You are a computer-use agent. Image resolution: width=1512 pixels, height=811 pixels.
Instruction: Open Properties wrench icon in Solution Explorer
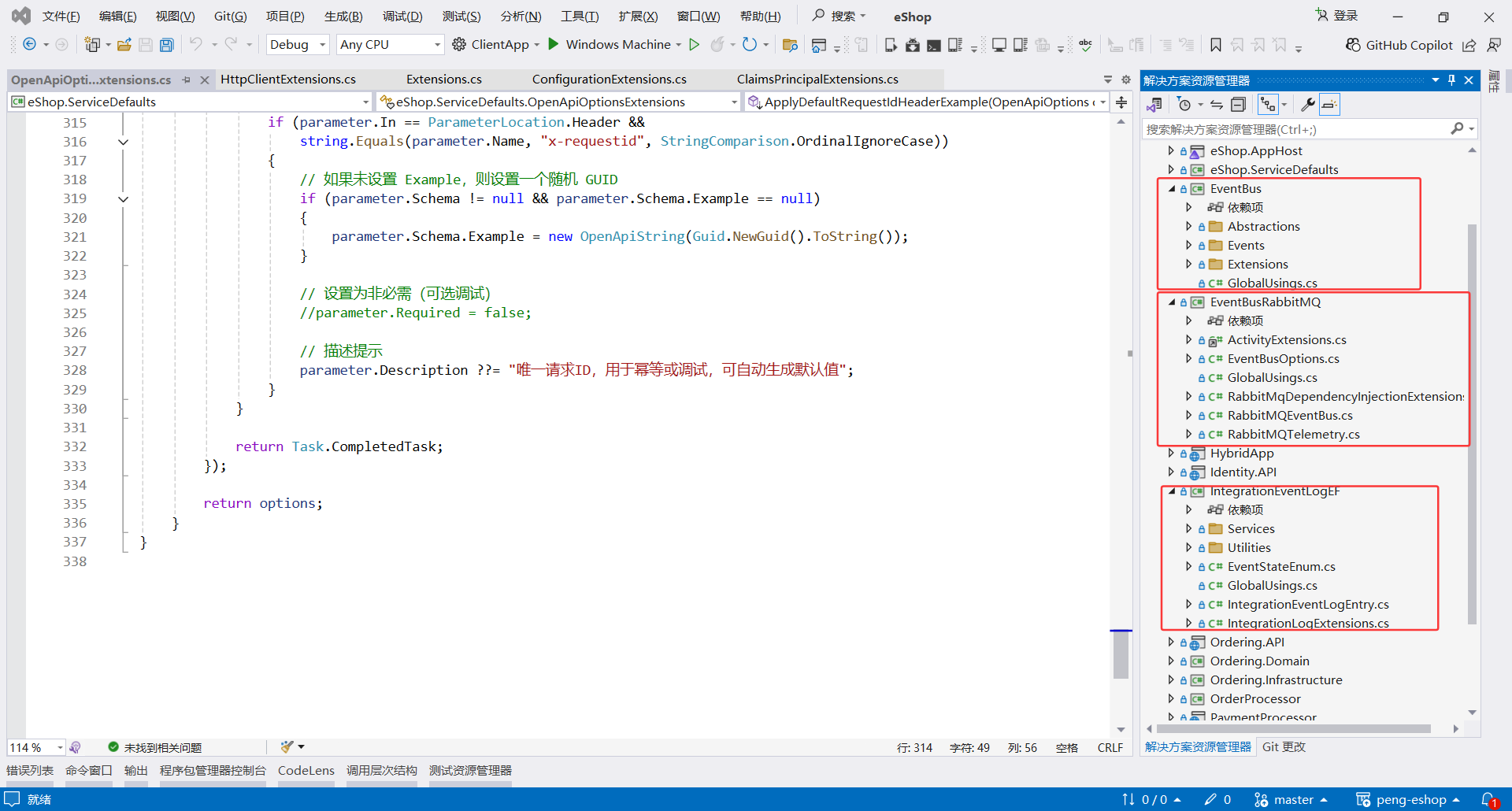[1308, 105]
